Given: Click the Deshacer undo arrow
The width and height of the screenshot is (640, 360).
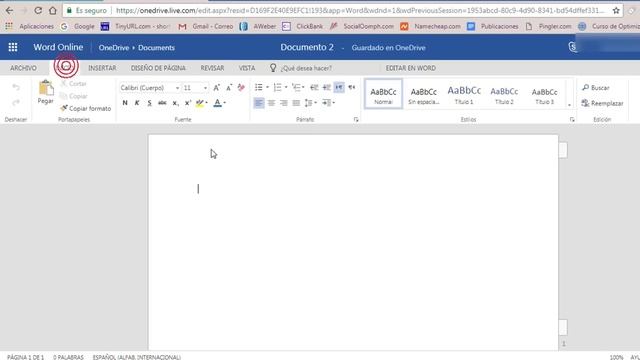Looking at the screenshot, I should (x=16, y=87).
